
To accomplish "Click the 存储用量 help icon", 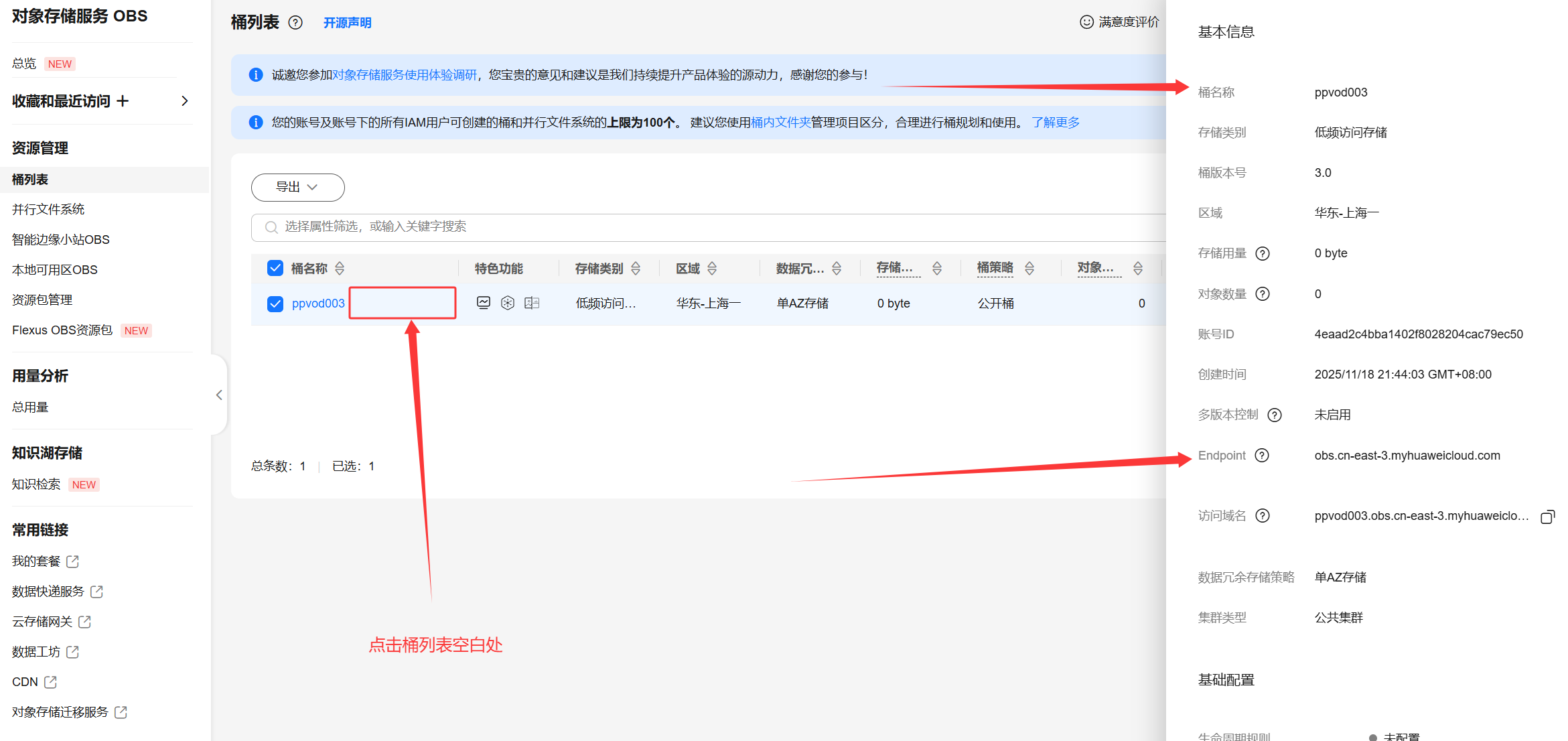I will pos(1263,254).
